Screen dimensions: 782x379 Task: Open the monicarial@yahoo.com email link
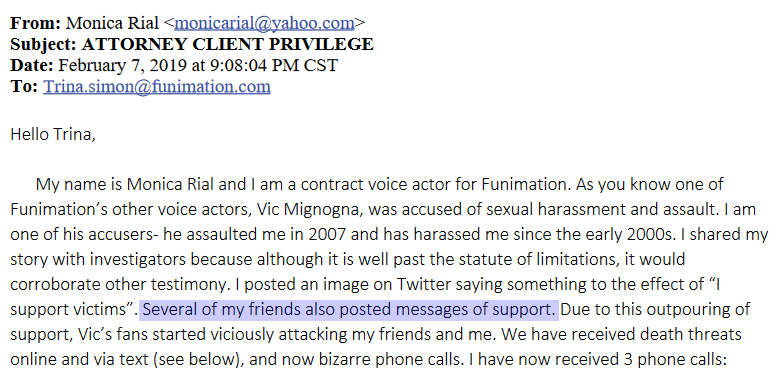pyautogui.click(x=264, y=23)
